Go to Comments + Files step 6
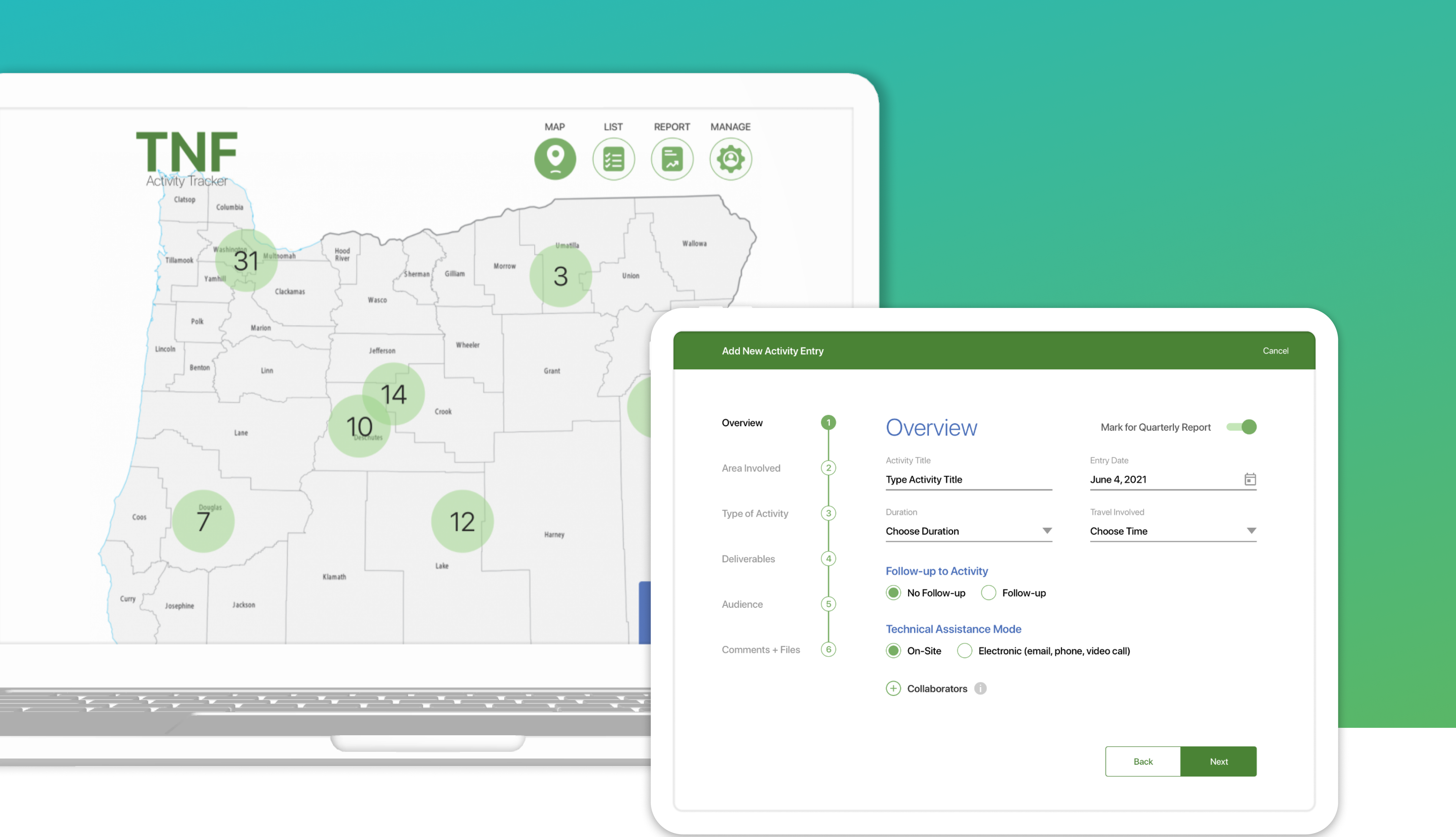This screenshot has width=1456, height=837. pos(828,650)
